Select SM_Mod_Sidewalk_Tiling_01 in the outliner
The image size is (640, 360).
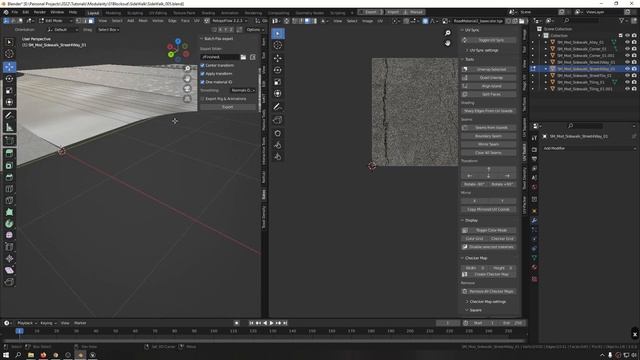click(581, 82)
